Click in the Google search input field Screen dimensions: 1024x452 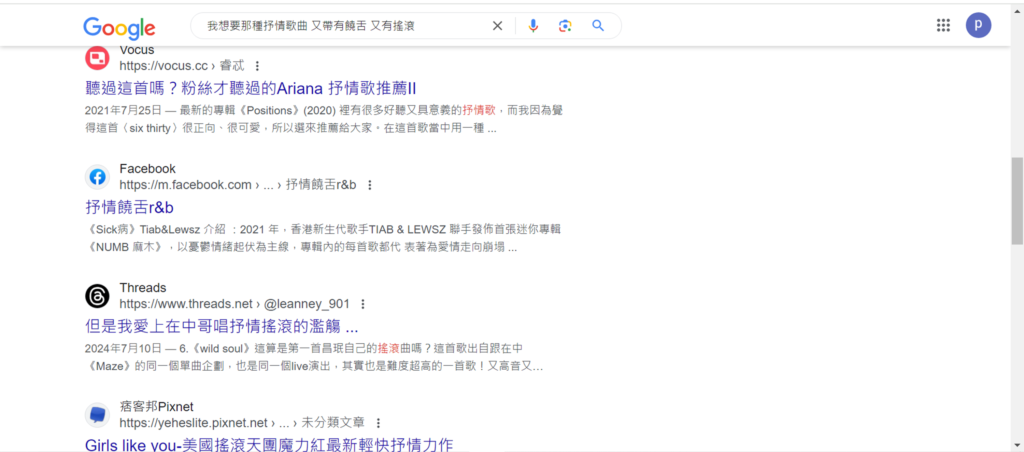[x=340, y=26]
